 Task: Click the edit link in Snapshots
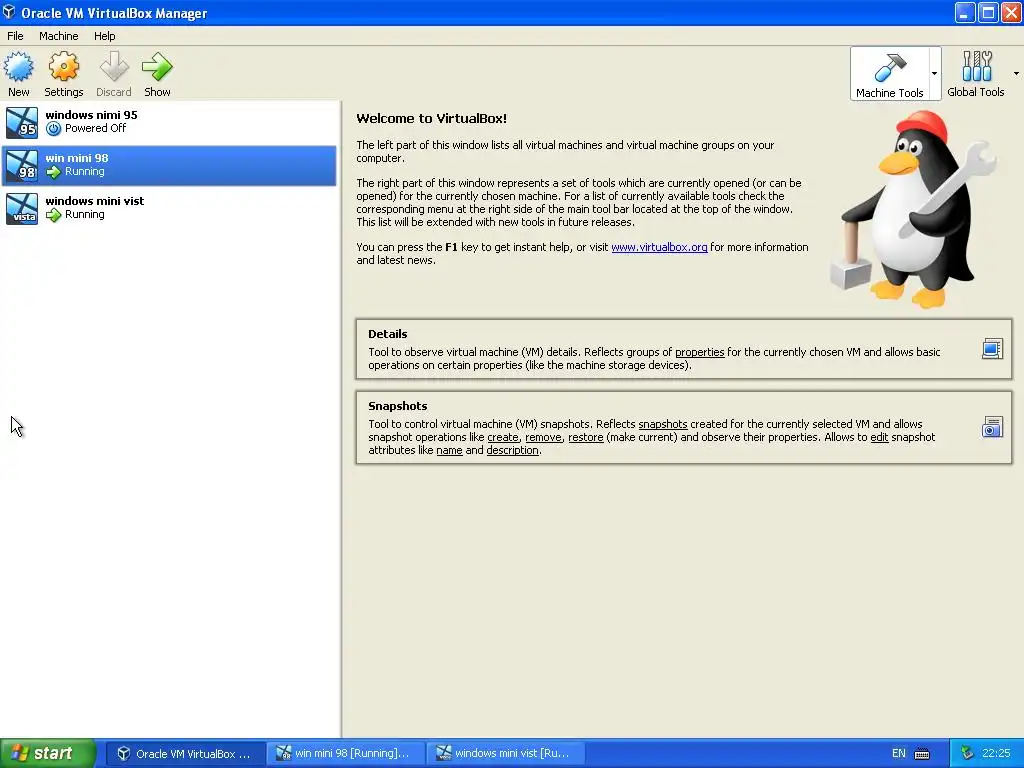click(880, 437)
